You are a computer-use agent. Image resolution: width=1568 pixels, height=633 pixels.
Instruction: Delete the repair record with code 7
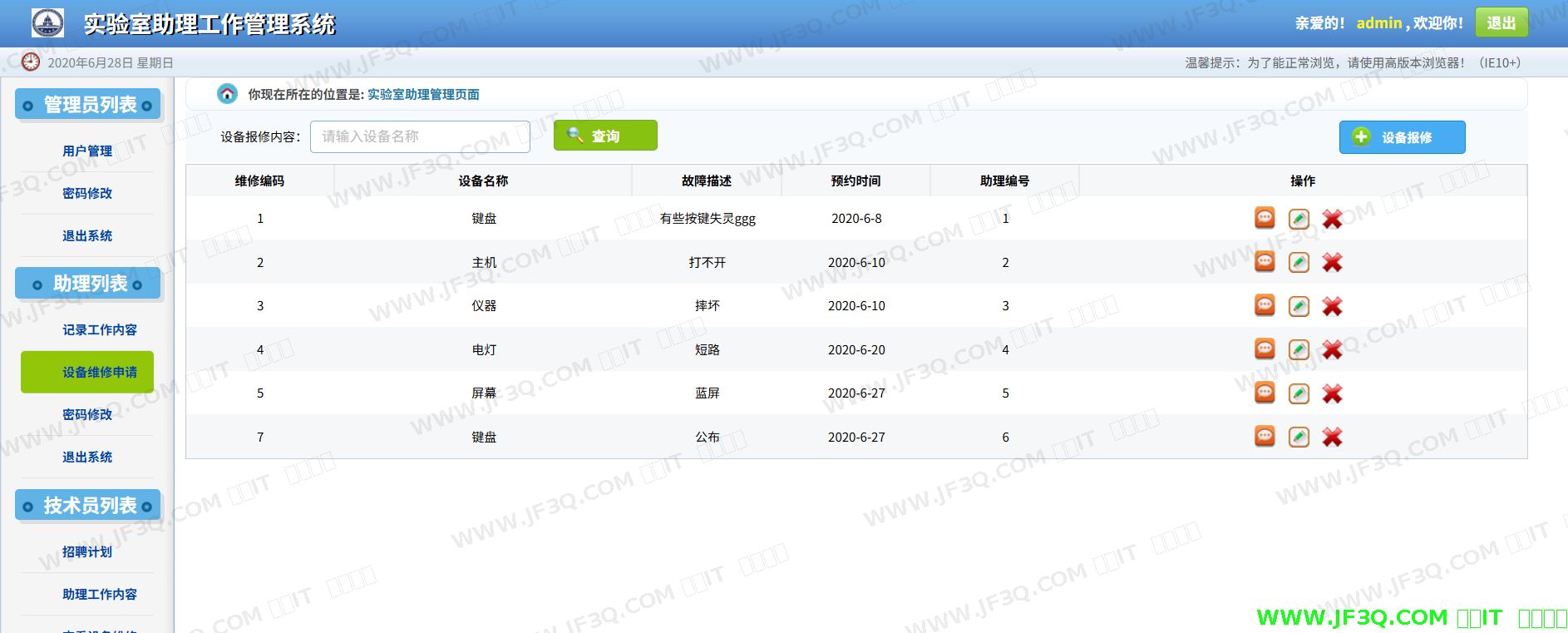[1333, 438]
